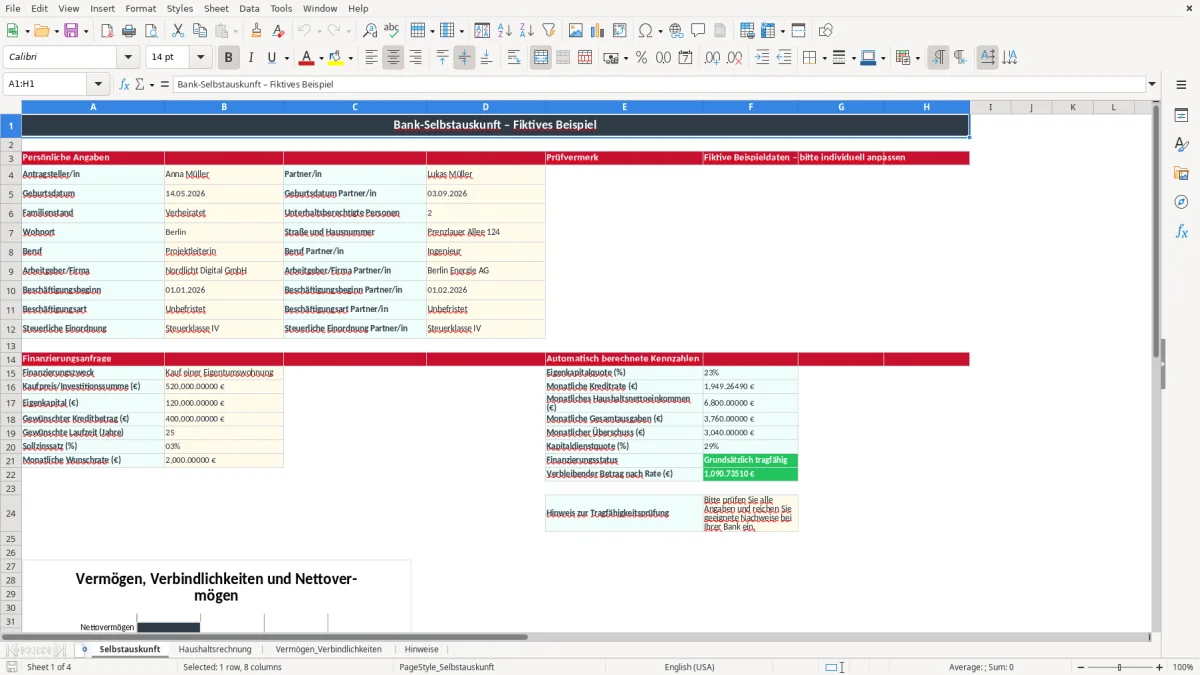Apply the yellow background color swatch
The width and height of the screenshot is (1200, 675).
(335, 58)
